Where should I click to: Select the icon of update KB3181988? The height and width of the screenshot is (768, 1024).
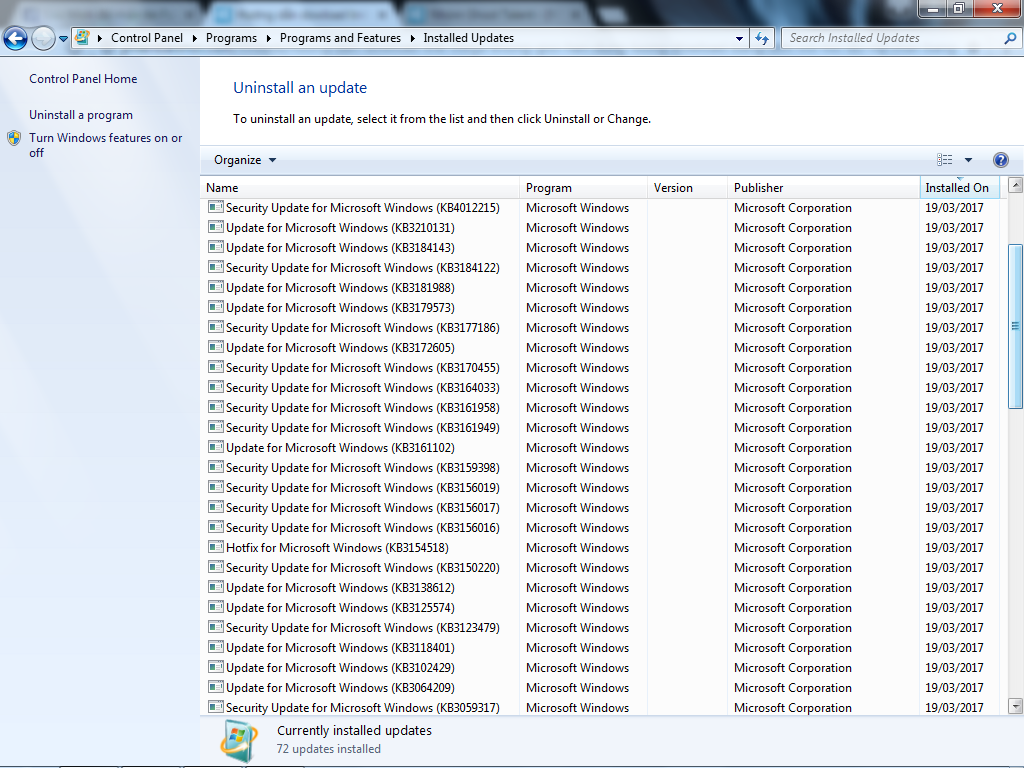tap(216, 287)
